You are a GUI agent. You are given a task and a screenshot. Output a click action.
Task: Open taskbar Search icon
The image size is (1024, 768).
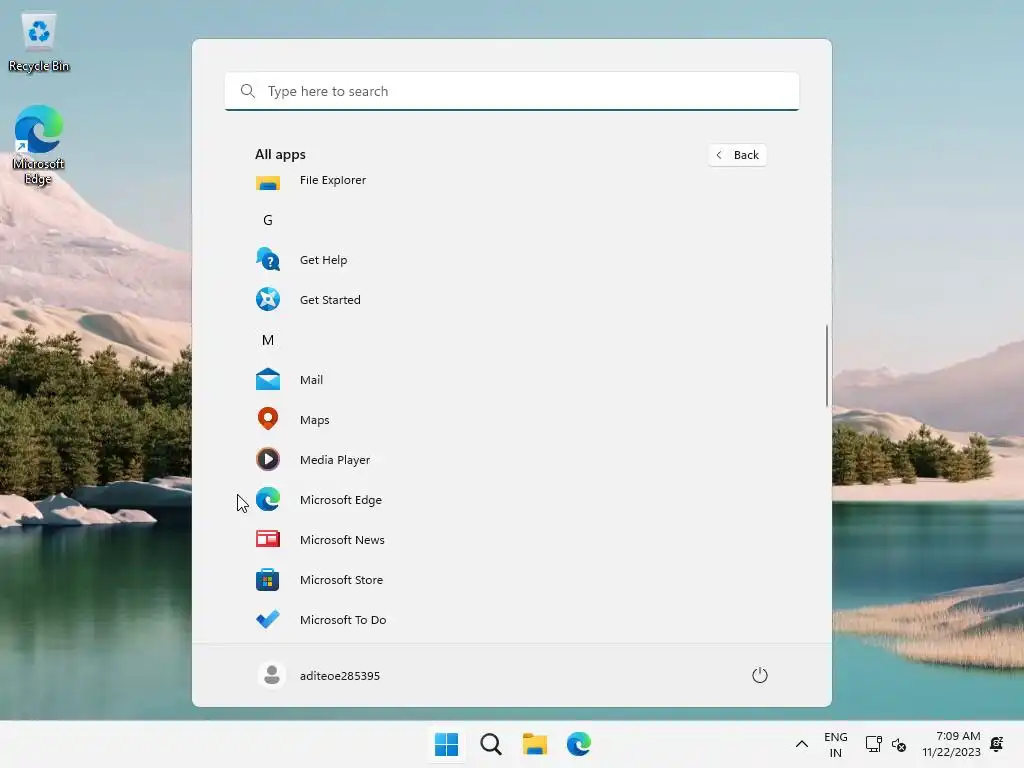pyautogui.click(x=491, y=744)
